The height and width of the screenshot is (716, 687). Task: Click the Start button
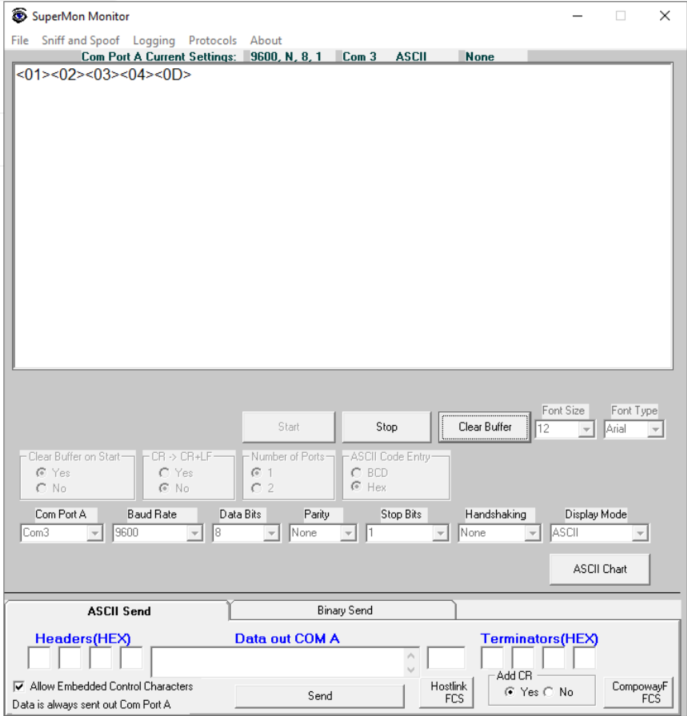288,426
